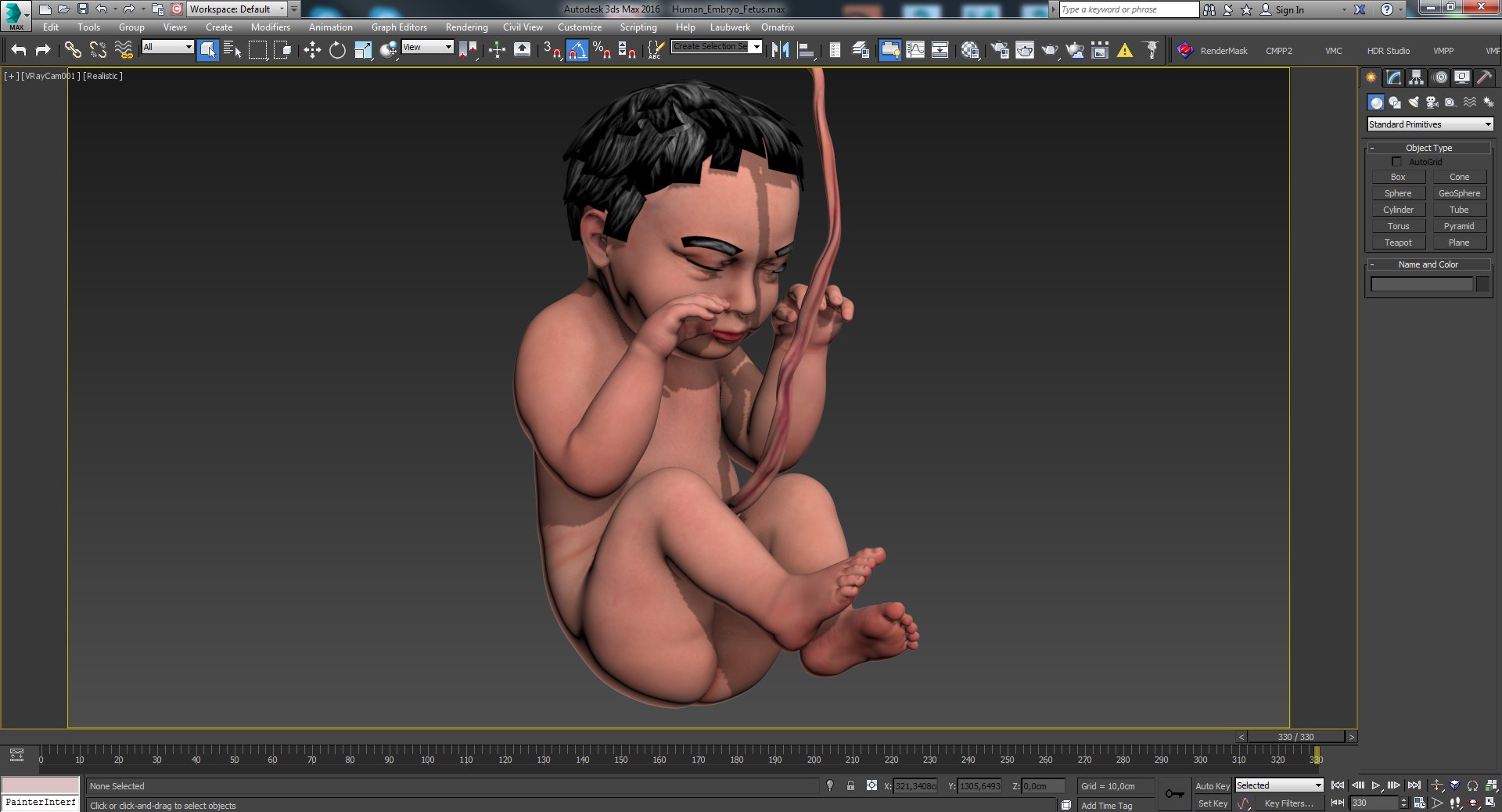Viewport: 1502px width, 812px height.
Task: Enable the AutoGrid checkbox
Action: click(1396, 162)
